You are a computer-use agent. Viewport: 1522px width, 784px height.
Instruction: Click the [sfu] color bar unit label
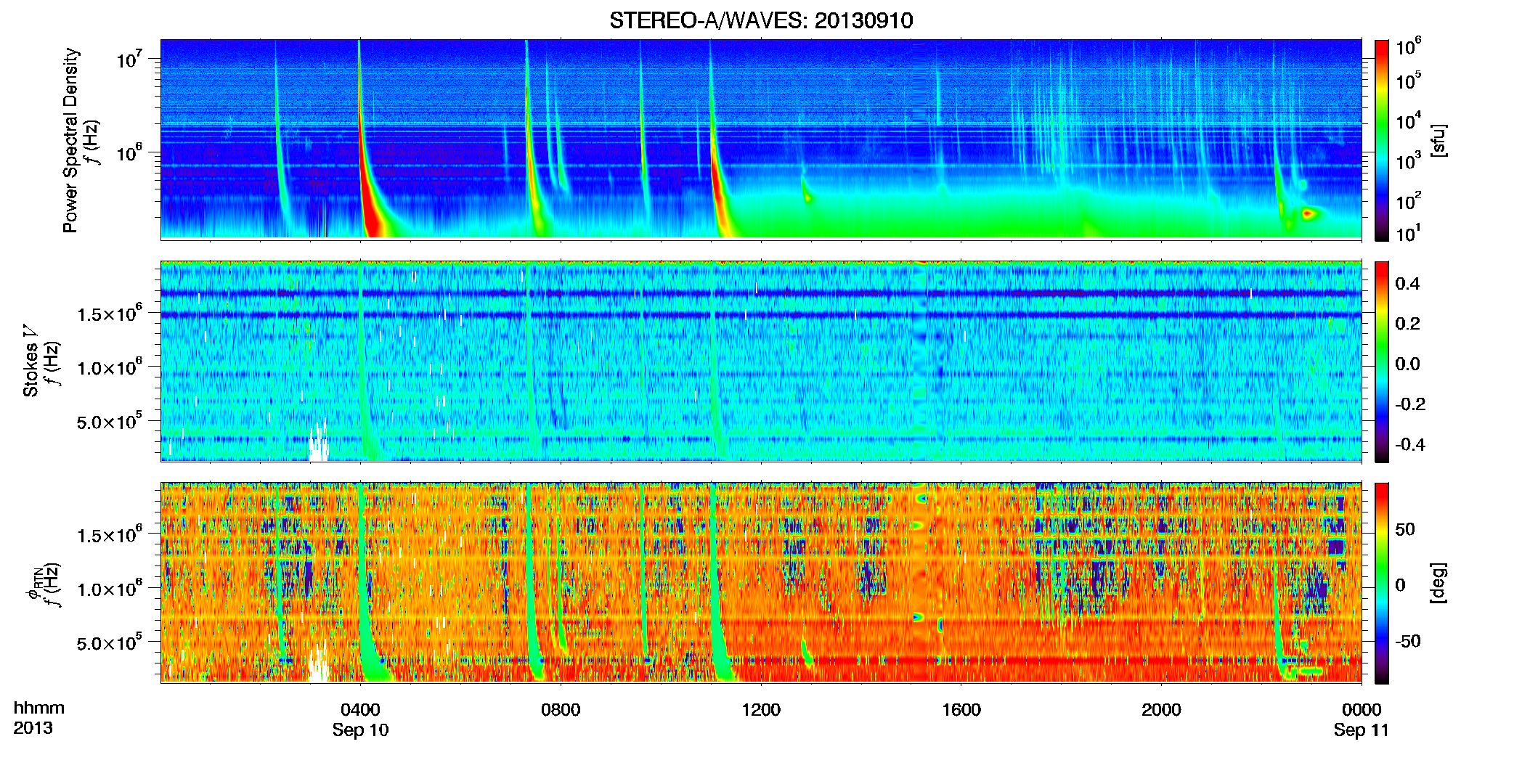point(1438,141)
